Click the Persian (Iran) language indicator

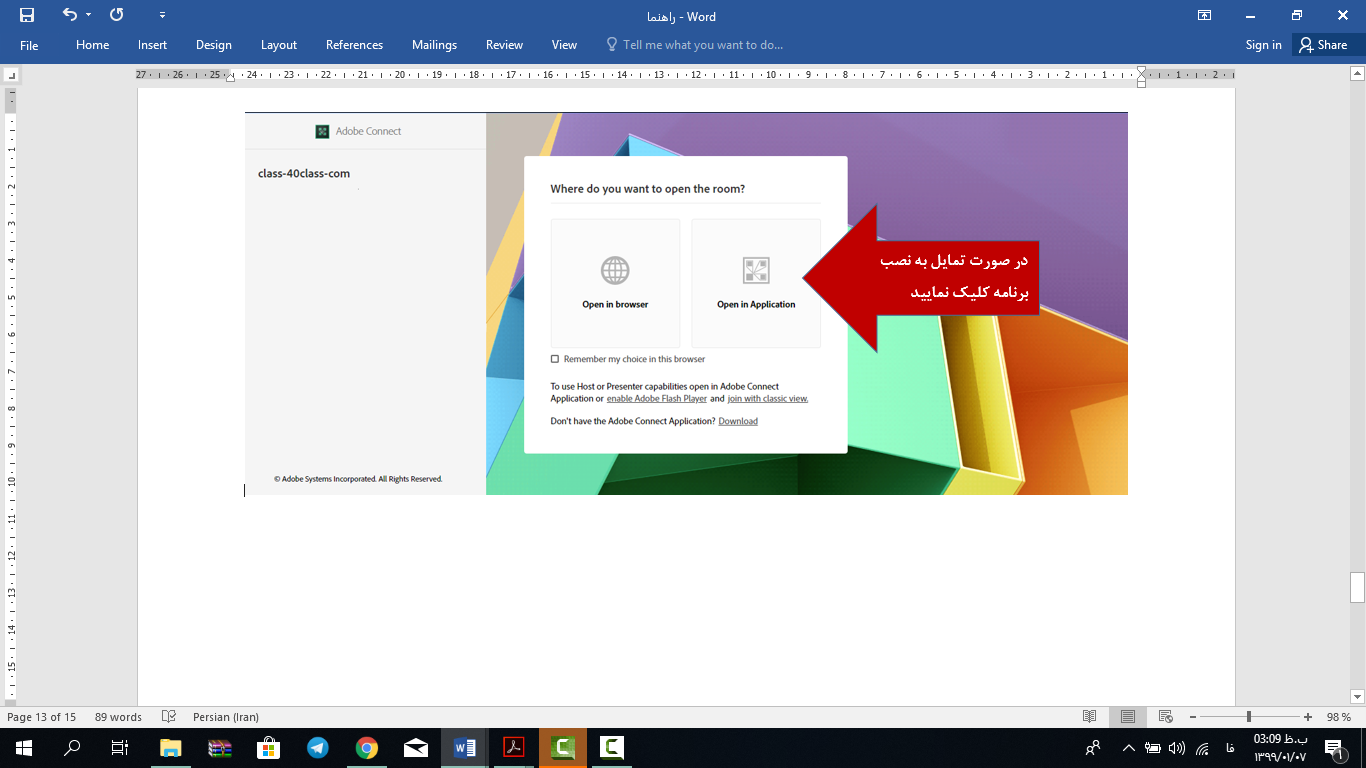click(226, 717)
